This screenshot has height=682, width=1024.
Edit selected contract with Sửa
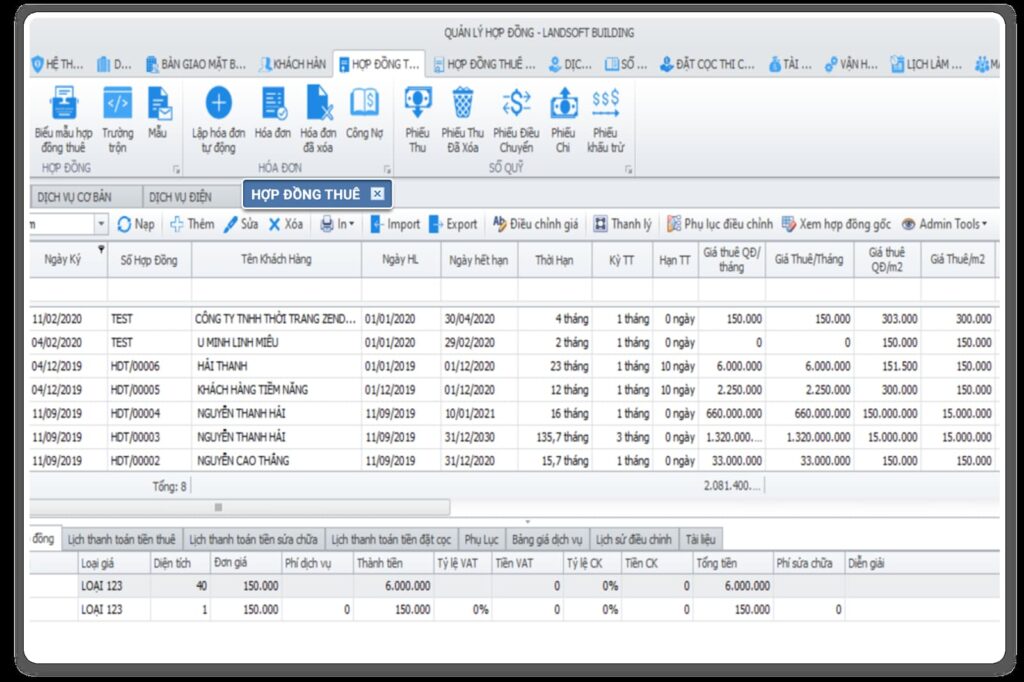[x=240, y=224]
